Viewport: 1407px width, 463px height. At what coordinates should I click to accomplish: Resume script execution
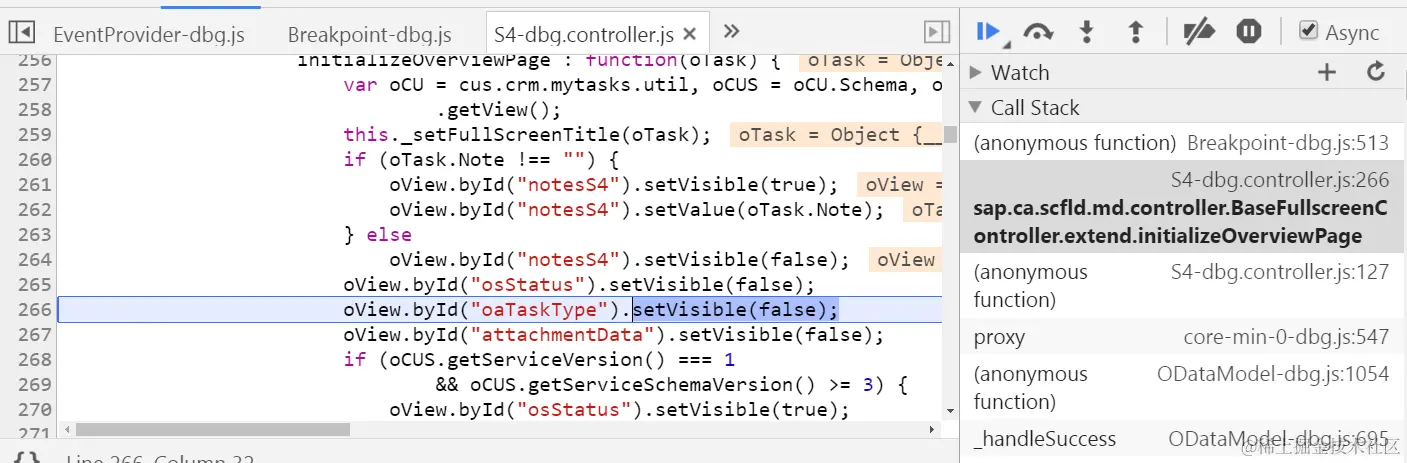click(x=989, y=32)
